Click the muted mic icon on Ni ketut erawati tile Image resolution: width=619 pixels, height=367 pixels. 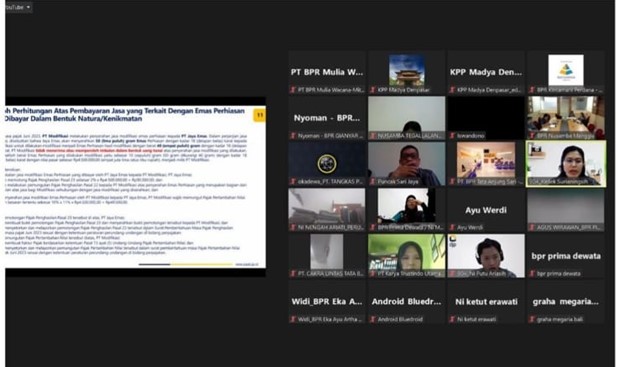click(452, 319)
